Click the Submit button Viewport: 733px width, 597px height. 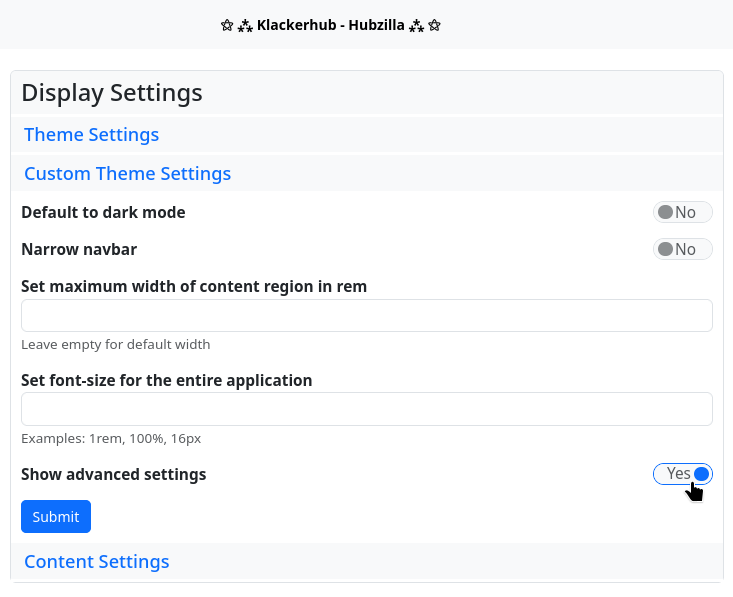56,517
